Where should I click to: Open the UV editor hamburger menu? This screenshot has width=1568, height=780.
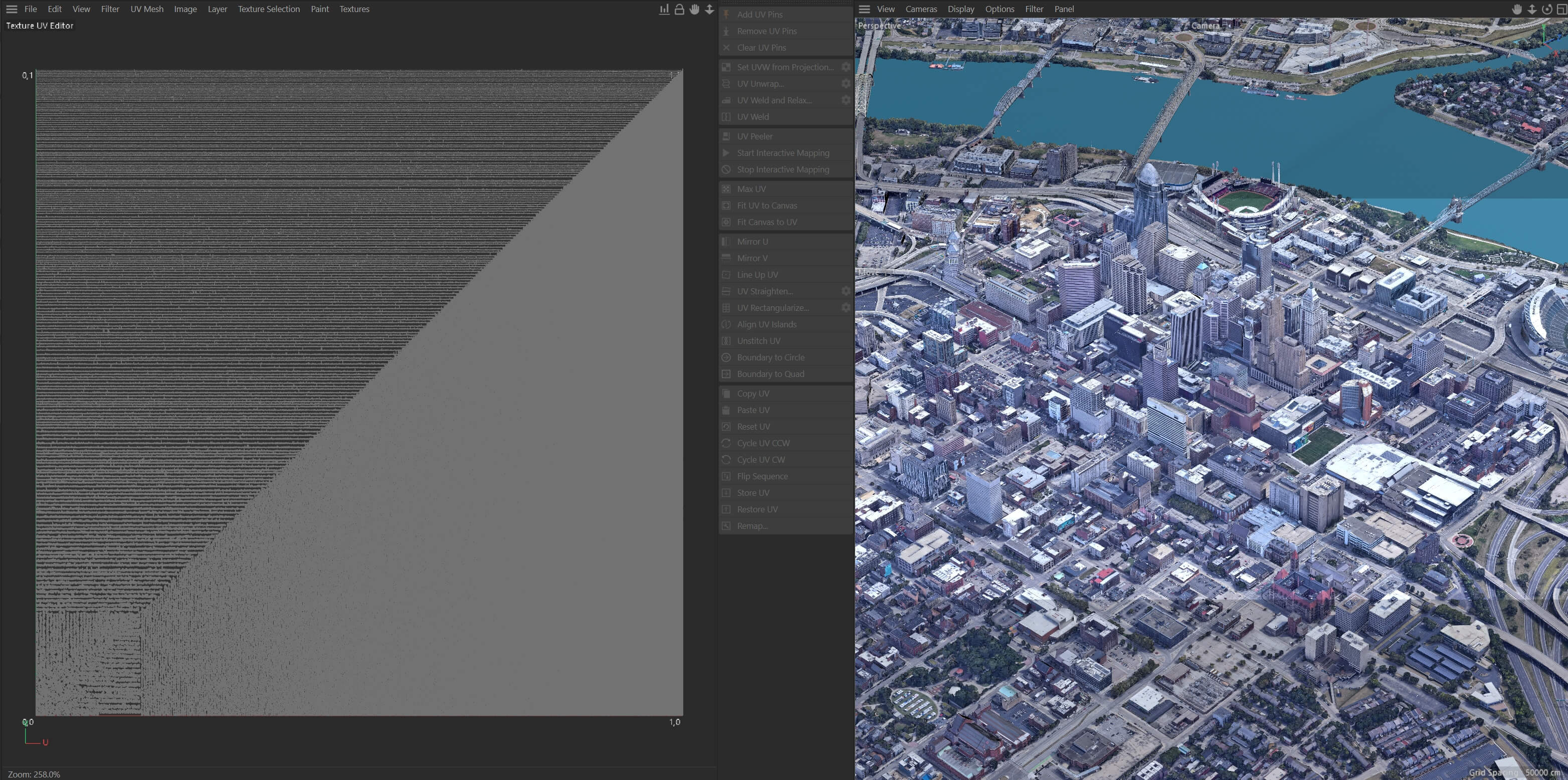click(12, 9)
